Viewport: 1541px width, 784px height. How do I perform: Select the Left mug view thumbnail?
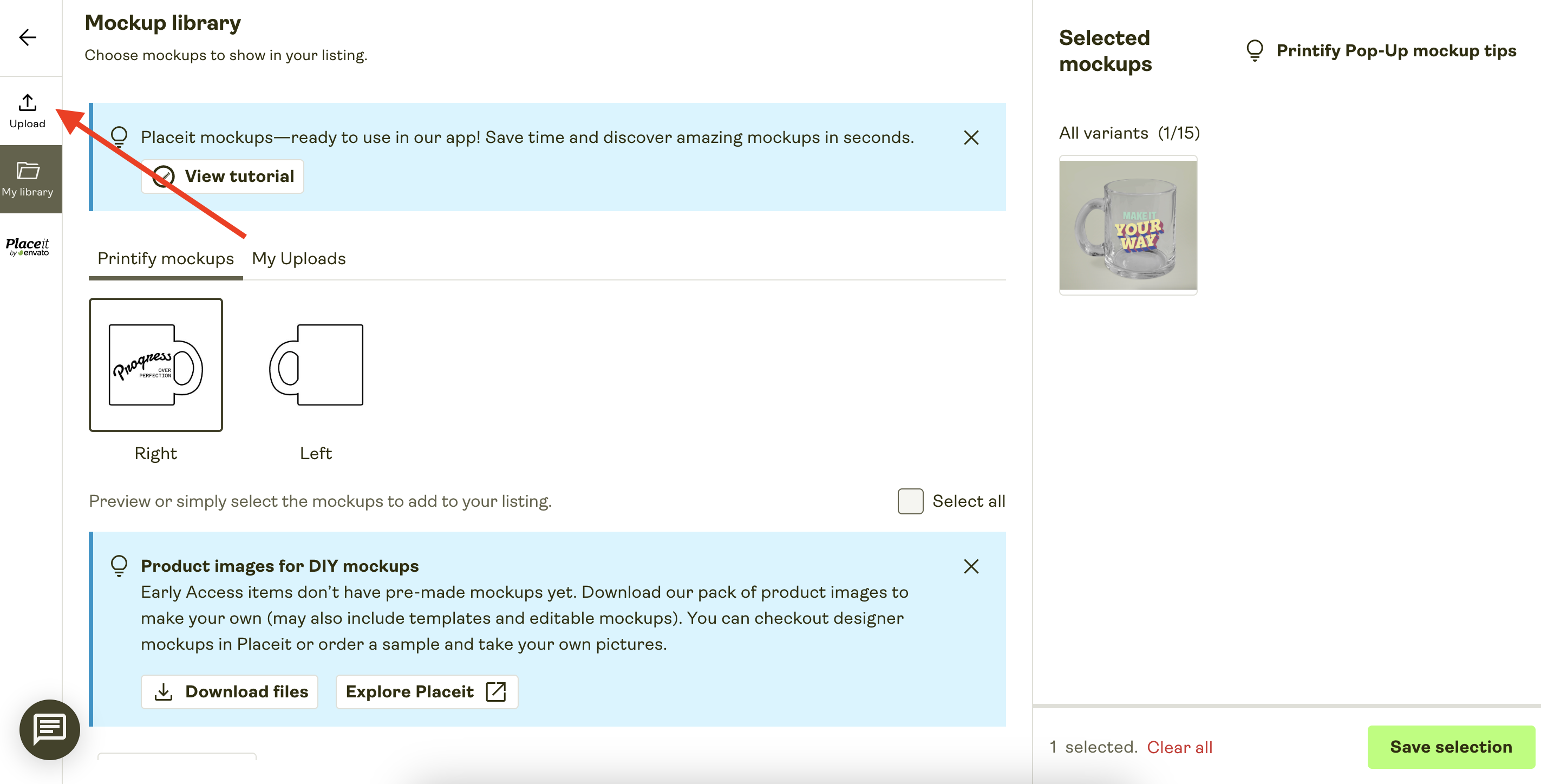click(x=316, y=365)
